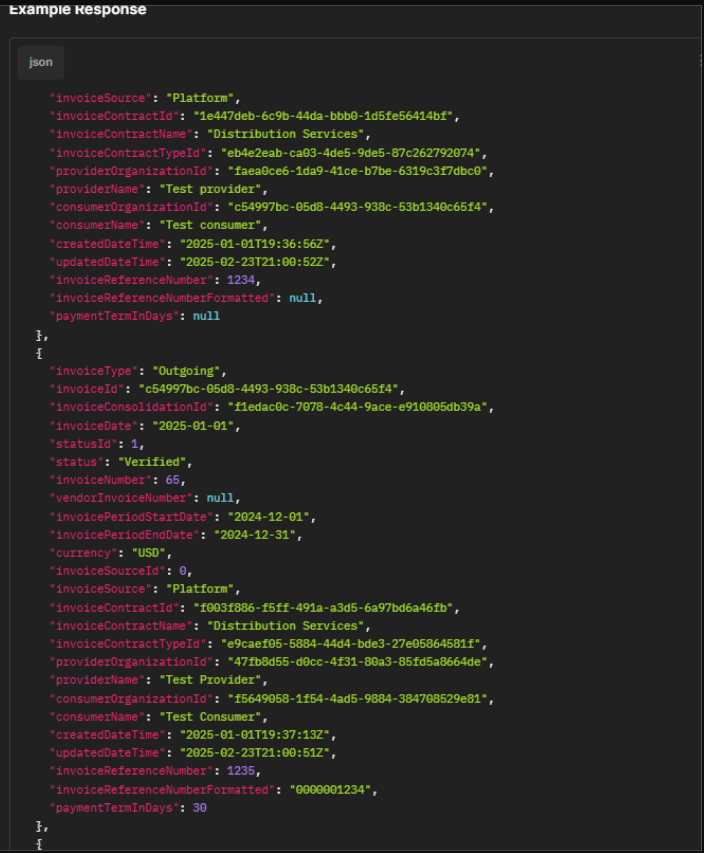This screenshot has height=853, width=704.
Task: Click the "Verified" status value
Action: coord(152,462)
